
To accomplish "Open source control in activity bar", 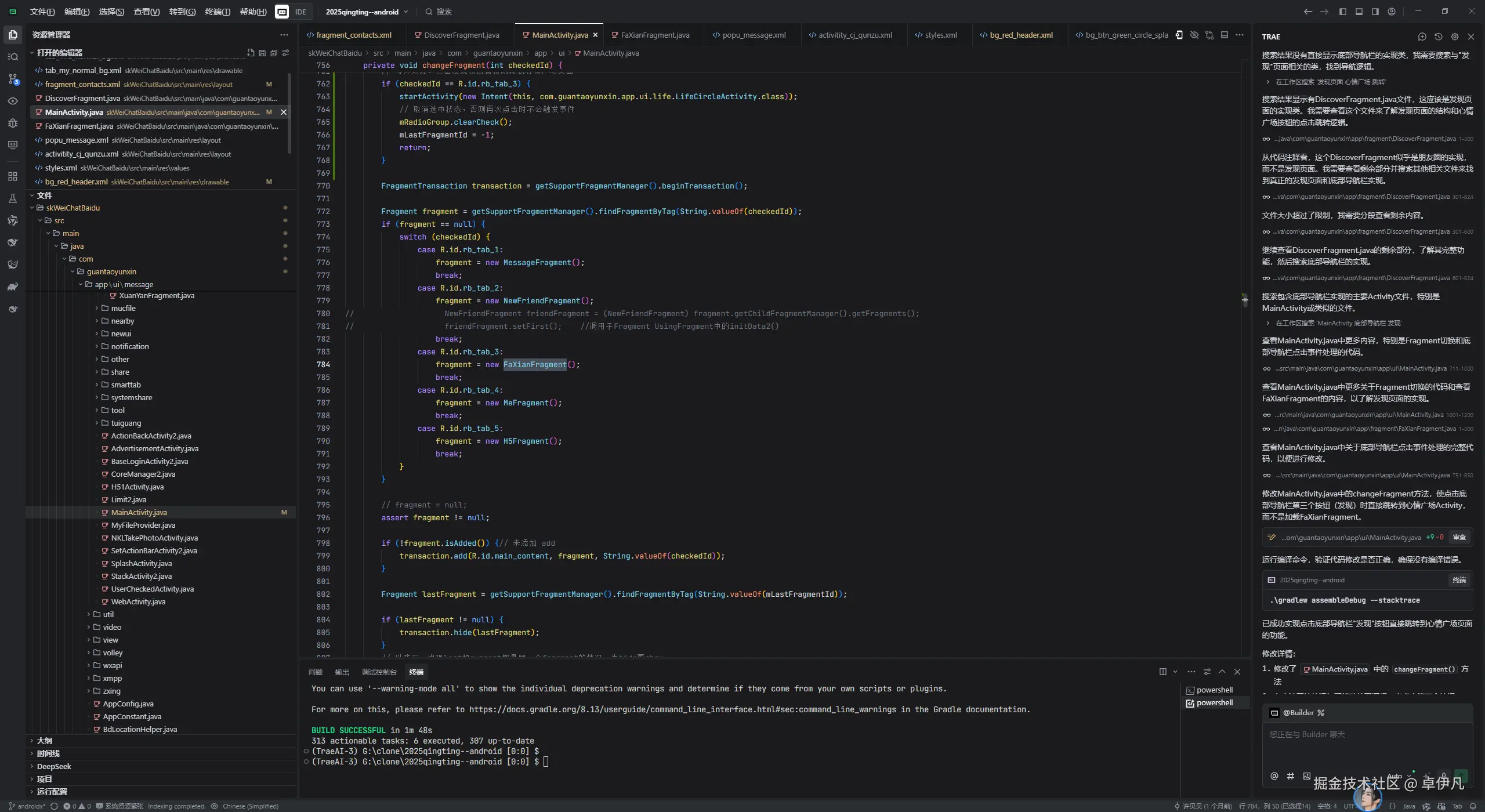I will [x=13, y=79].
